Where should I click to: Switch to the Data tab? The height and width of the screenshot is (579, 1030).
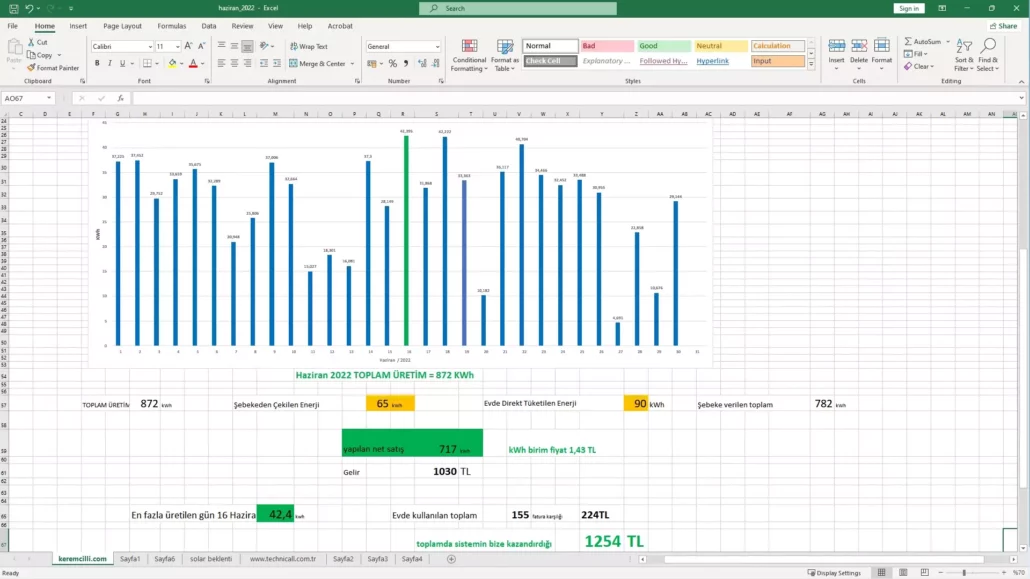point(209,26)
